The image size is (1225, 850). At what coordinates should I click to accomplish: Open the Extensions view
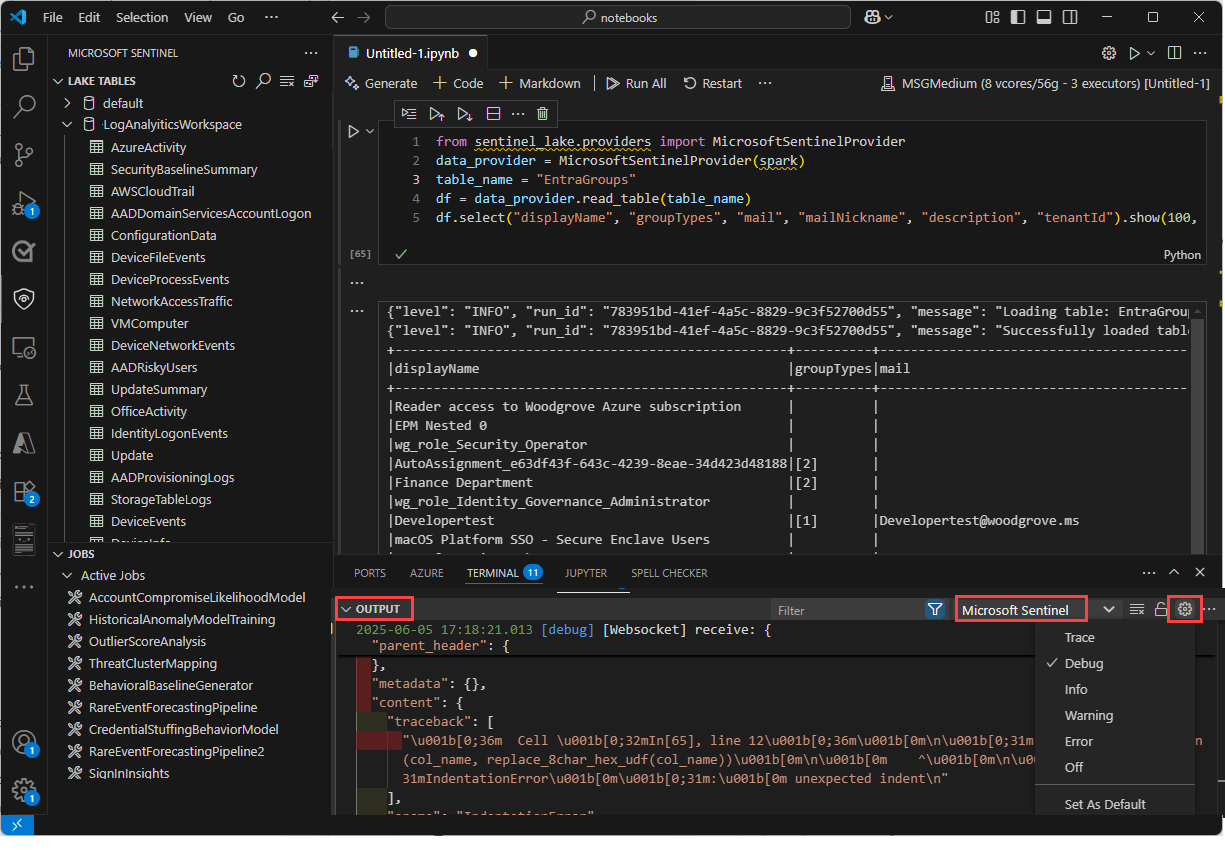coord(24,491)
